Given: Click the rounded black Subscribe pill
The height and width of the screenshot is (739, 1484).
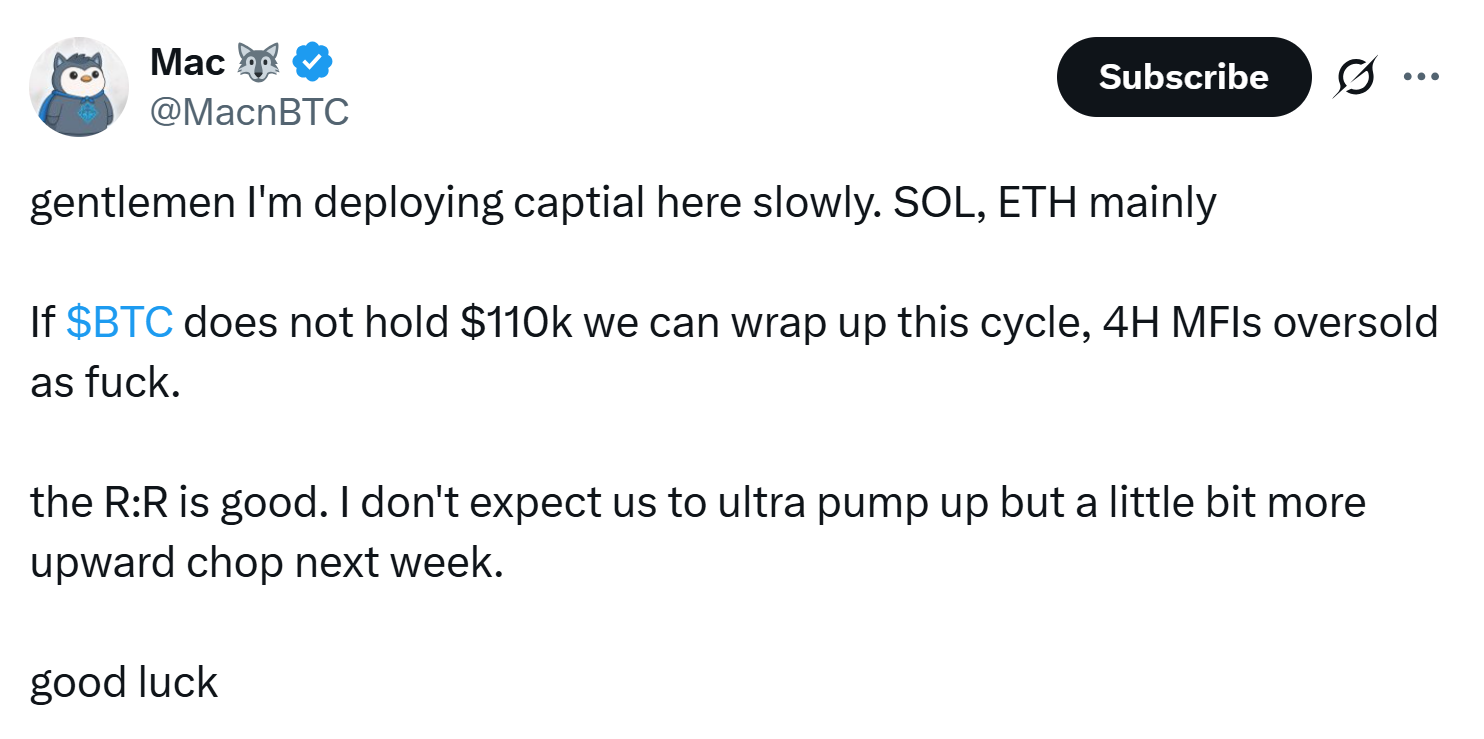Looking at the screenshot, I should (1184, 76).
